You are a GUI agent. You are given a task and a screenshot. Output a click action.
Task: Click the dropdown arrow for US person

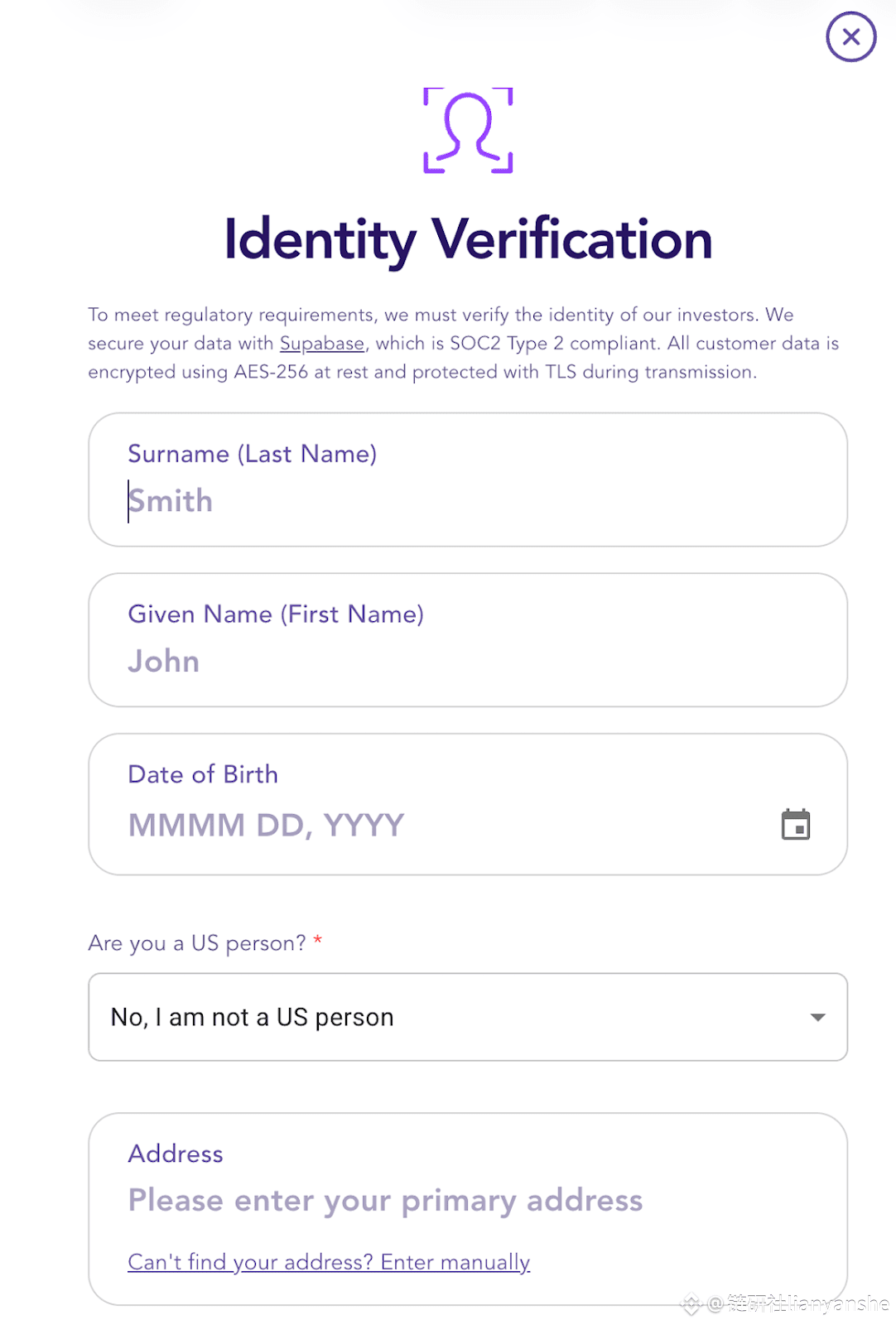point(817,1017)
